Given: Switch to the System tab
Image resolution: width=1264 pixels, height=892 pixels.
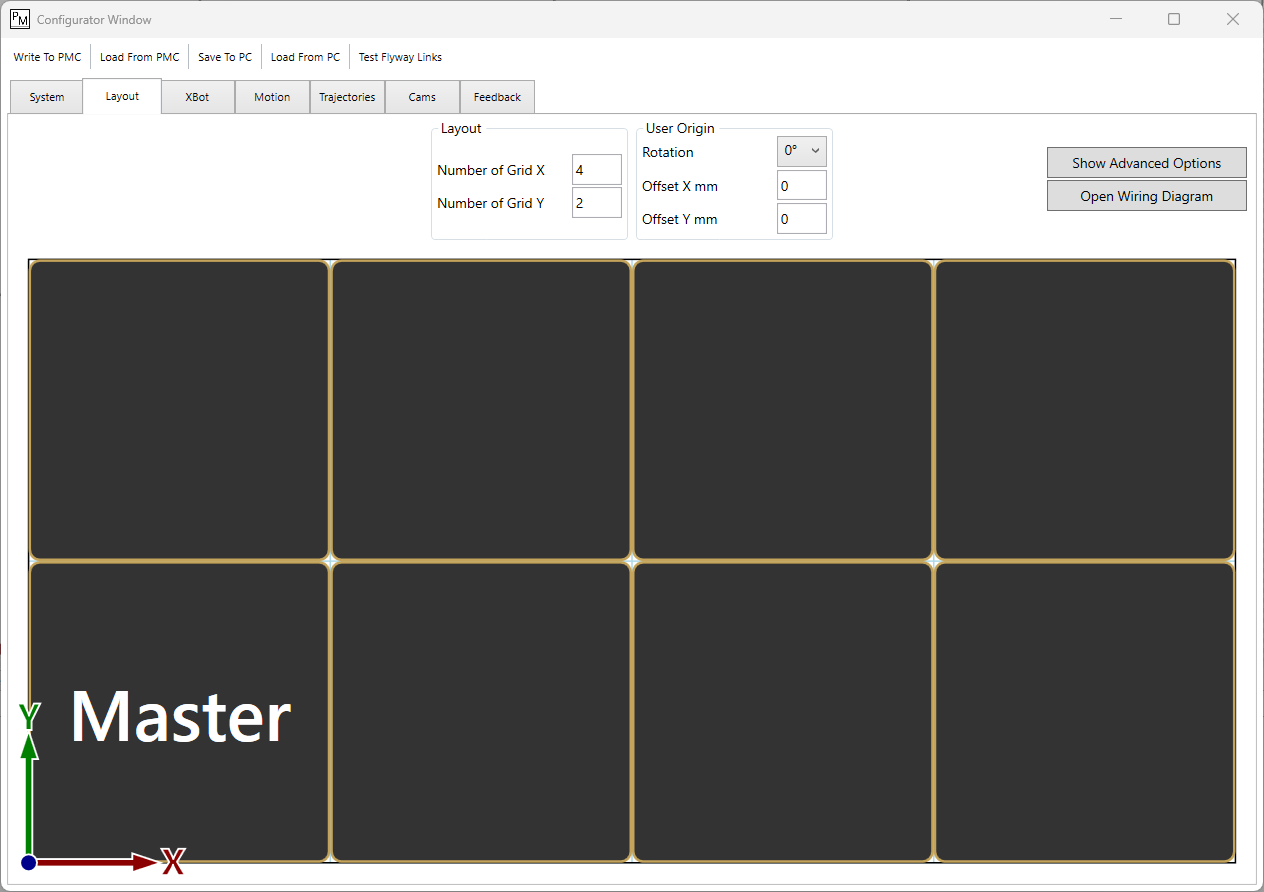Looking at the screenshot, I should click(47, 97).
